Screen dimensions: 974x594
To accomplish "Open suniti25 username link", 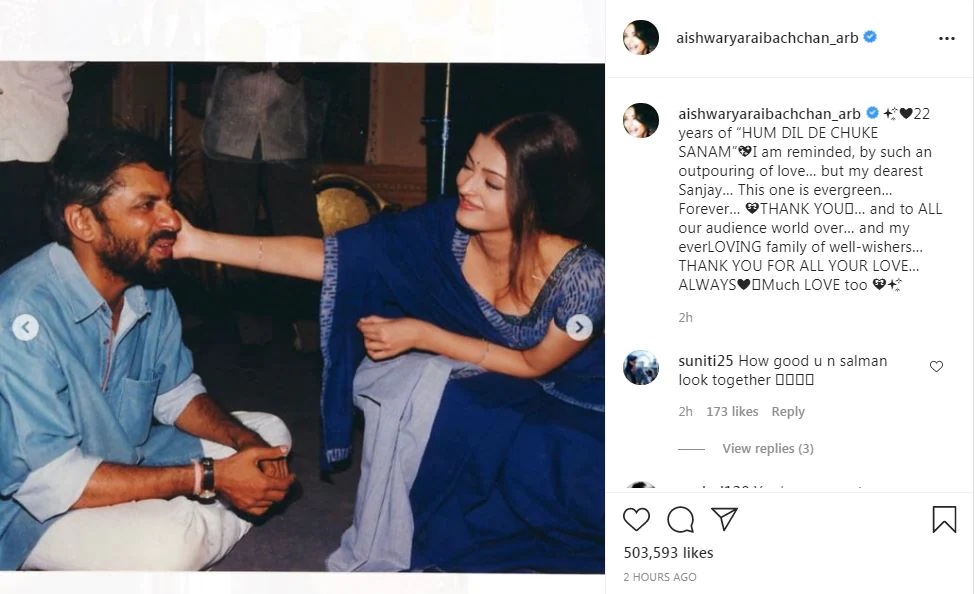I will coord(706,361).
